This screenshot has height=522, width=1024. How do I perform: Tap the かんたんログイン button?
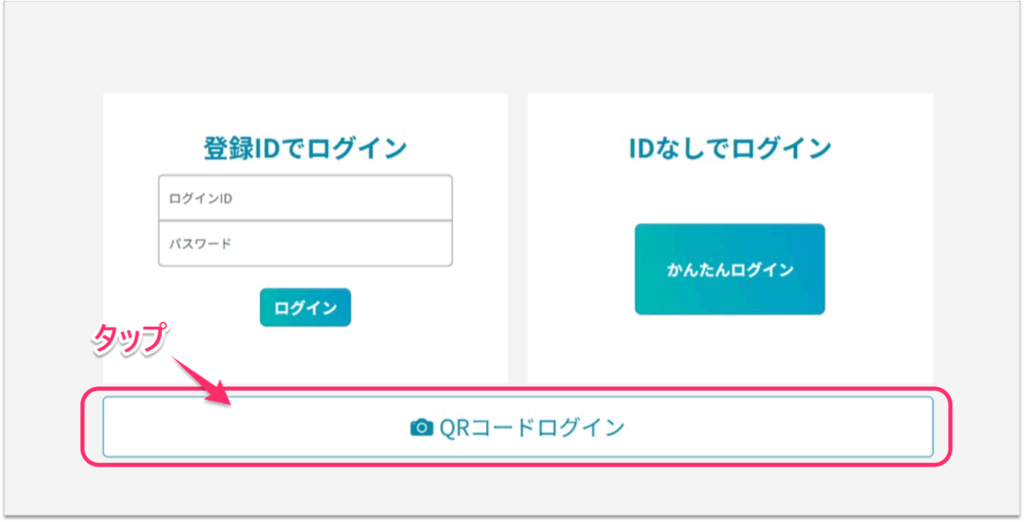(x=729, y=269)
